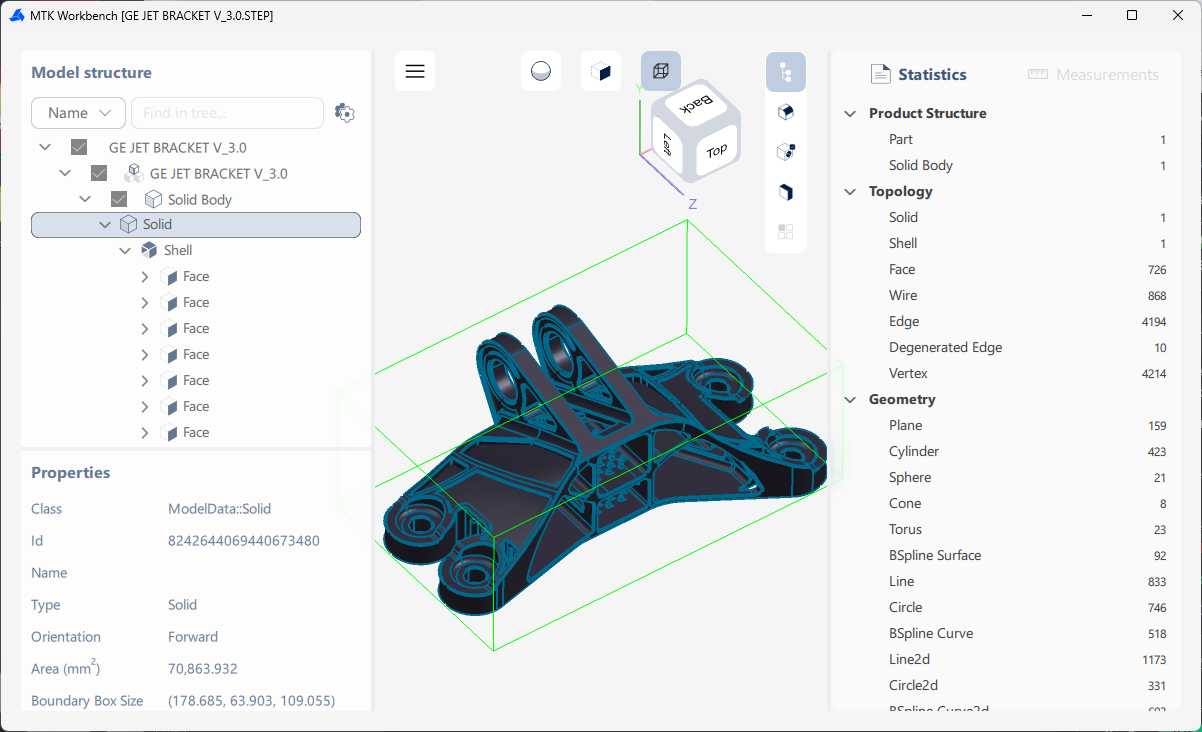Image resolution: width=1202 pixels, height=732 pixels.
Task: Collapse the nested GE JET BRACKET part node
Action: pyautogui.click(x=65, y=173)
